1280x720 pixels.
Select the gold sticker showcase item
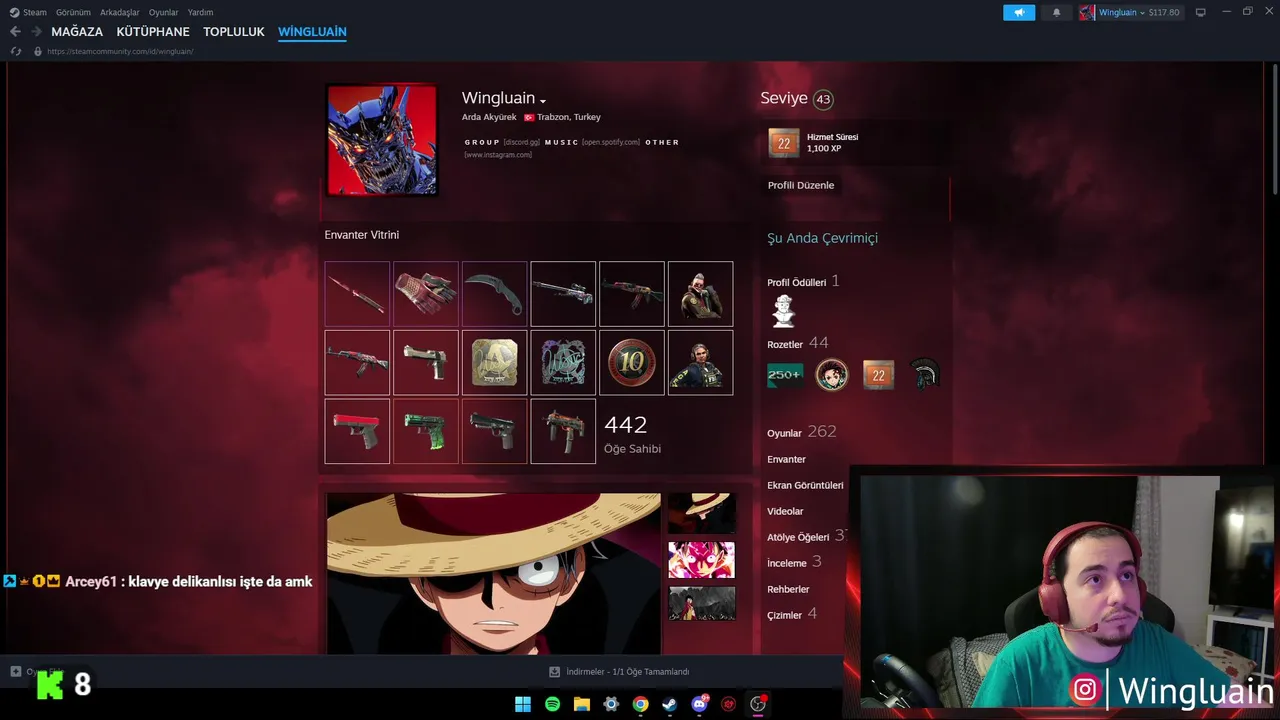tap(495, 363)
